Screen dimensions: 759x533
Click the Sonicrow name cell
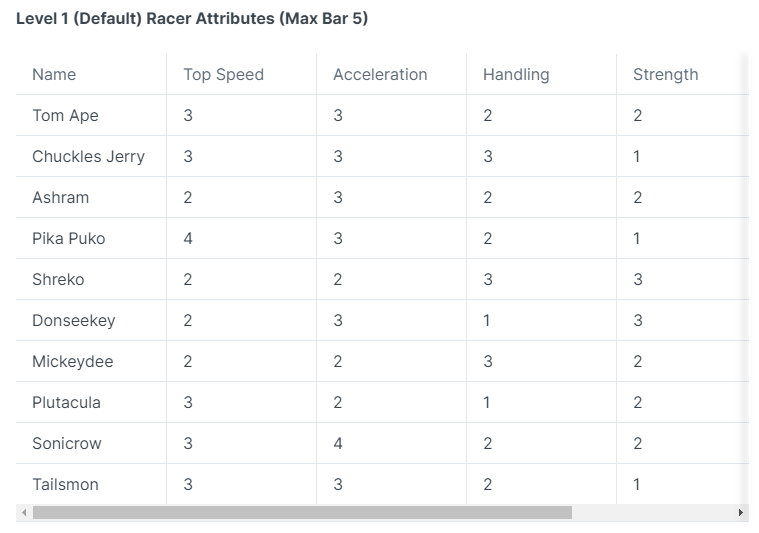point(91,443)
